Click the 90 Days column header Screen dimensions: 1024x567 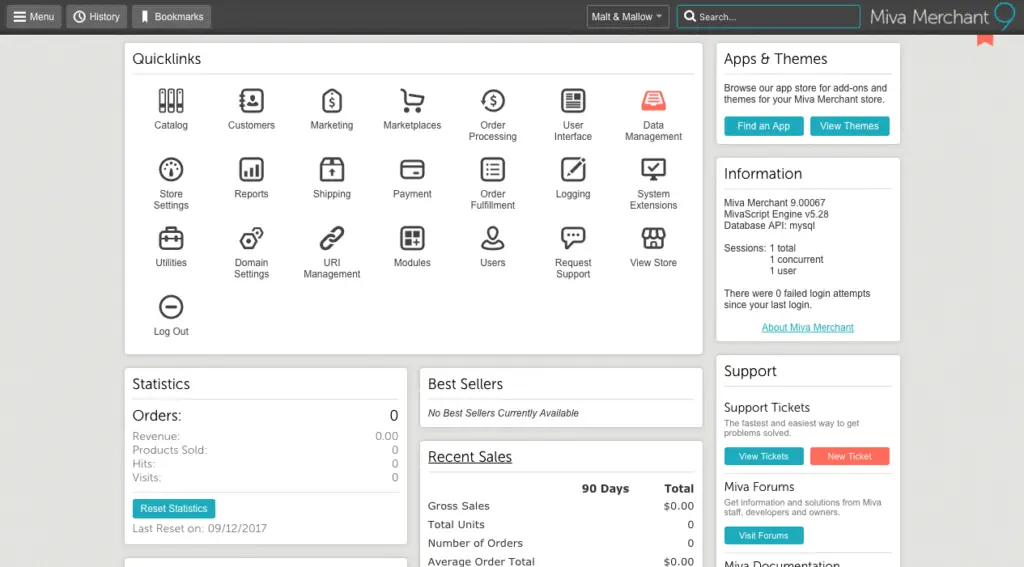[605, 488]
